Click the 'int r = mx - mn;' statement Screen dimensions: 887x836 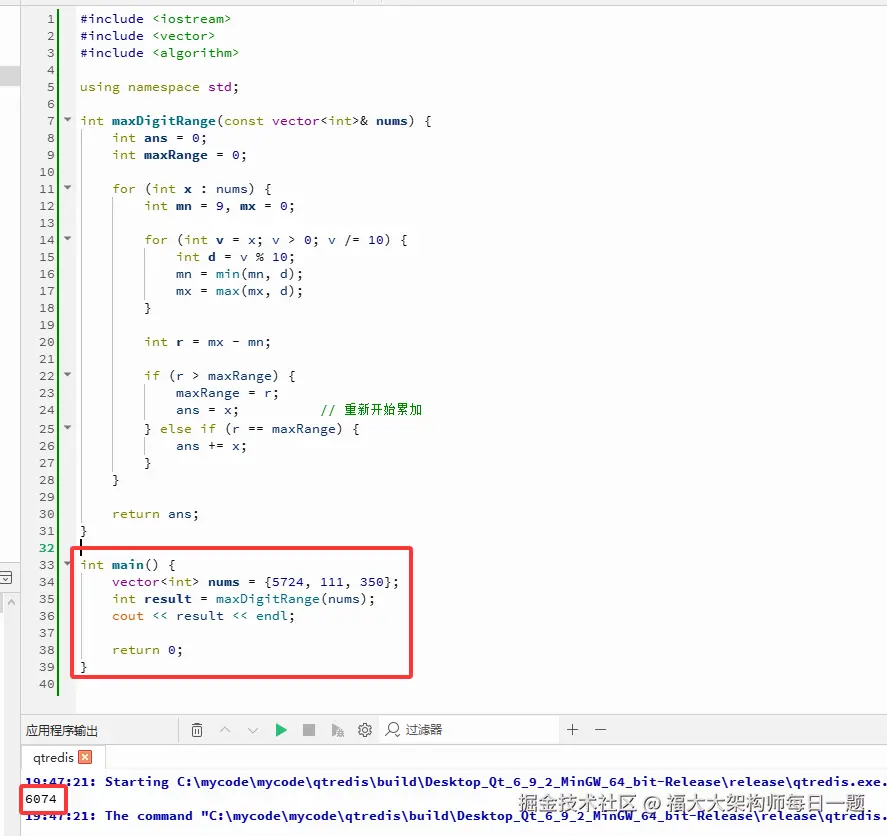point(208,342)
